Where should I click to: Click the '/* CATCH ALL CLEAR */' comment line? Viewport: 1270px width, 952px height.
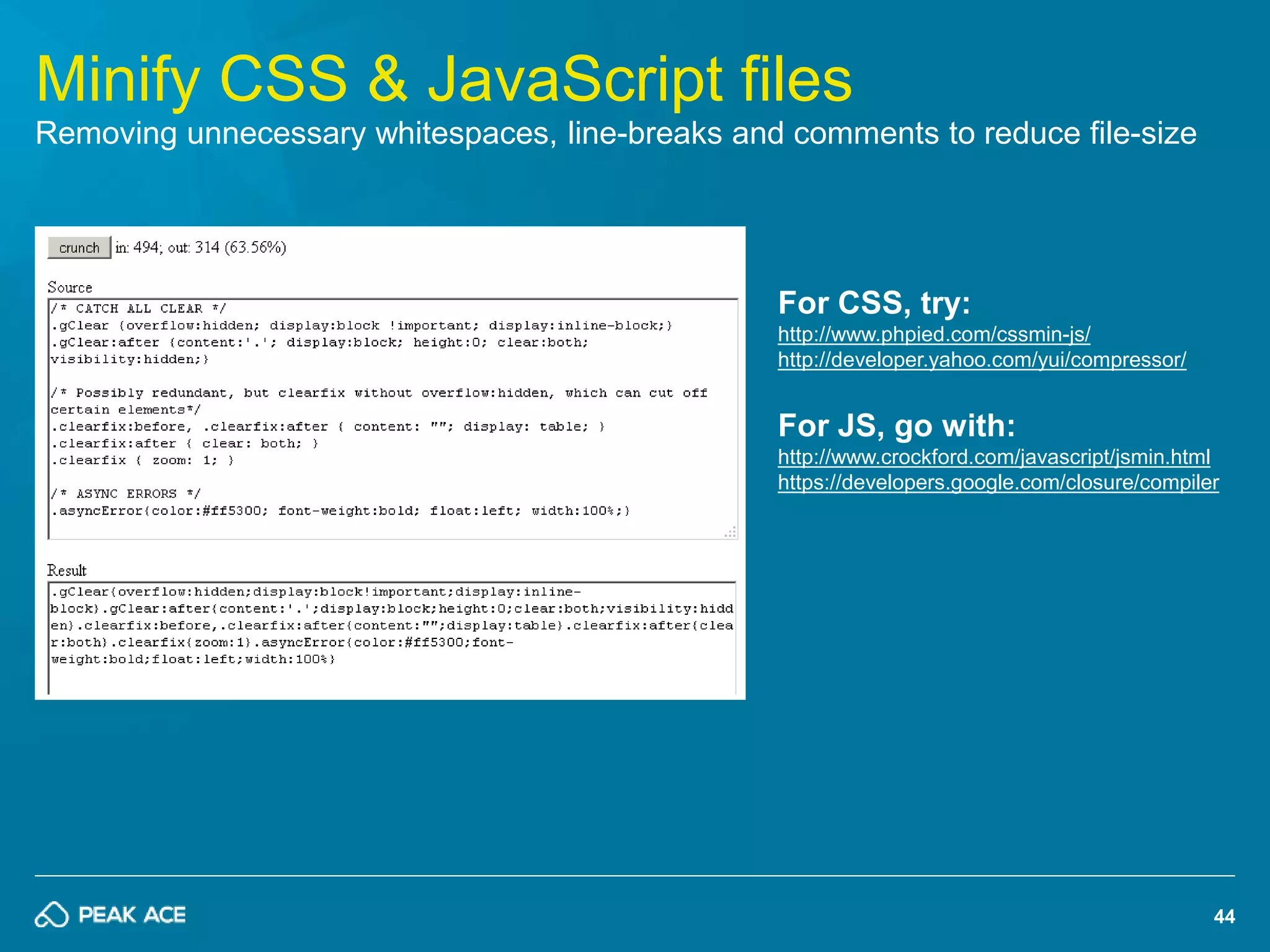point(138,309)
